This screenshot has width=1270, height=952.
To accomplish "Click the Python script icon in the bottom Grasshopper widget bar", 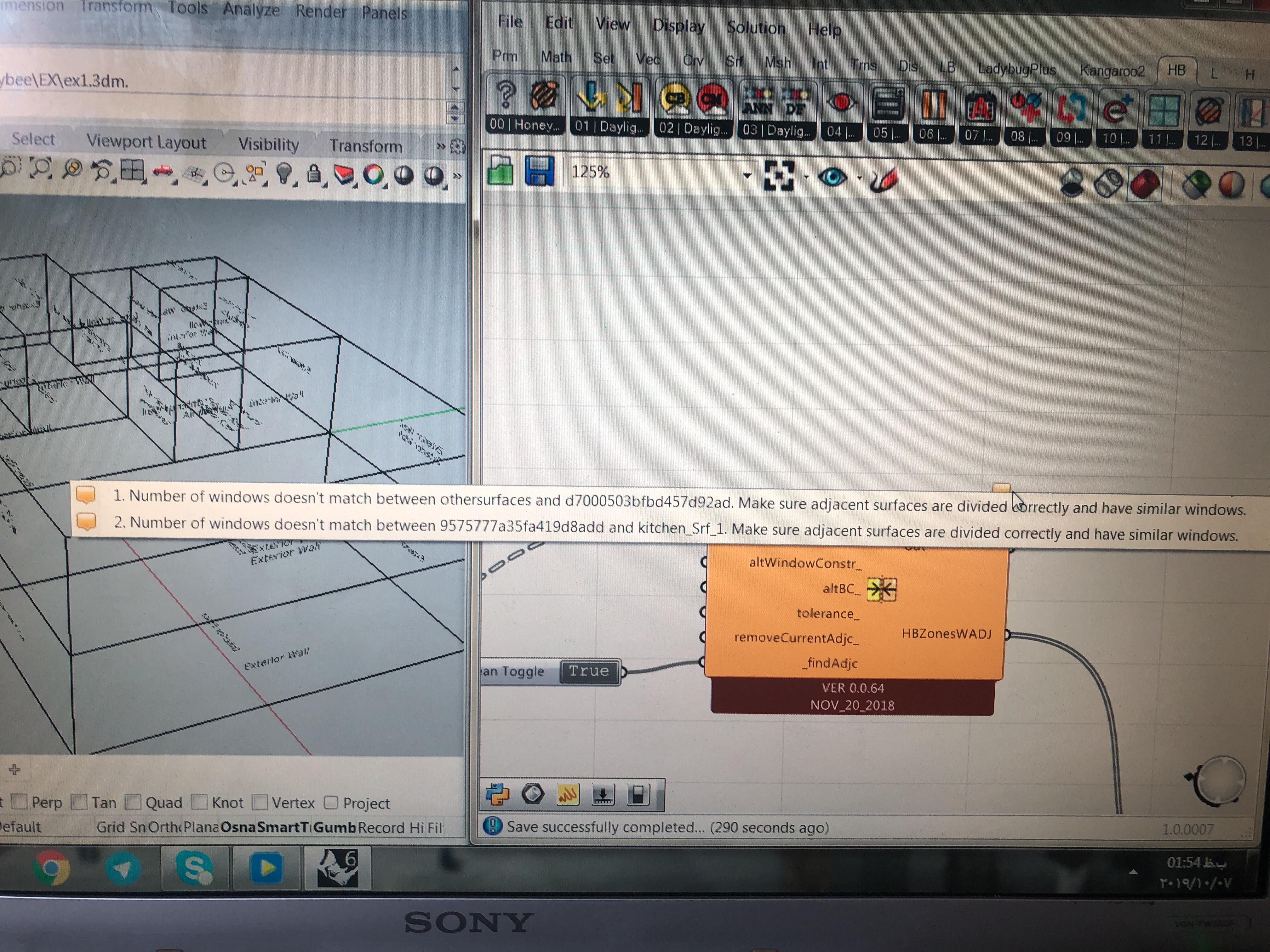I will click(x=497, y=794).
